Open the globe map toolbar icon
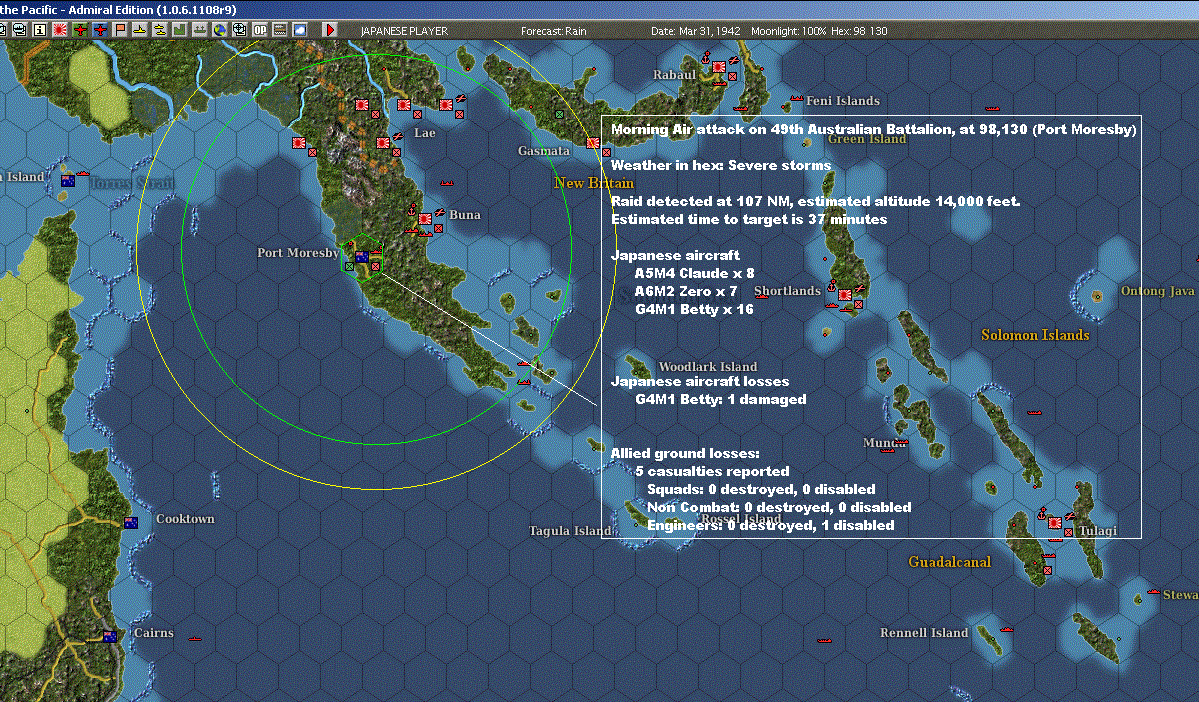Image resolution: width=1199 pixels, height=702 pixels. [x=219, y=30]
